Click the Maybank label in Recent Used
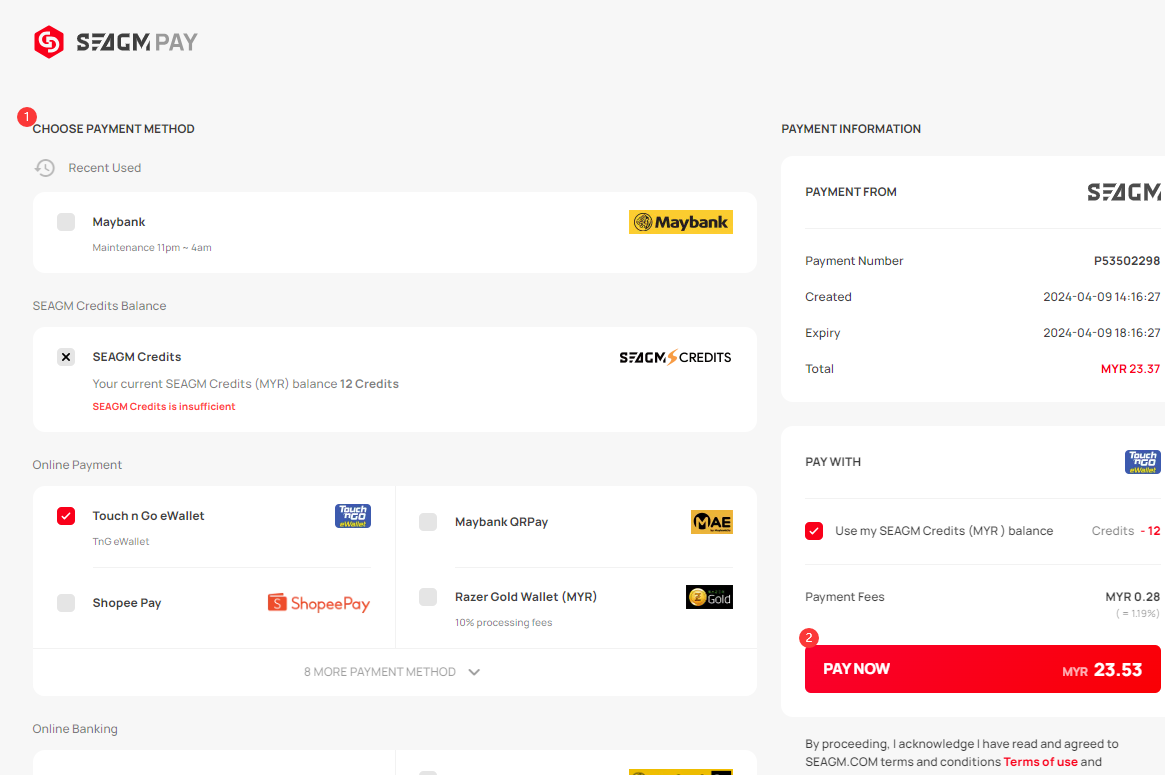1165x775 pixels. (119, 222)
